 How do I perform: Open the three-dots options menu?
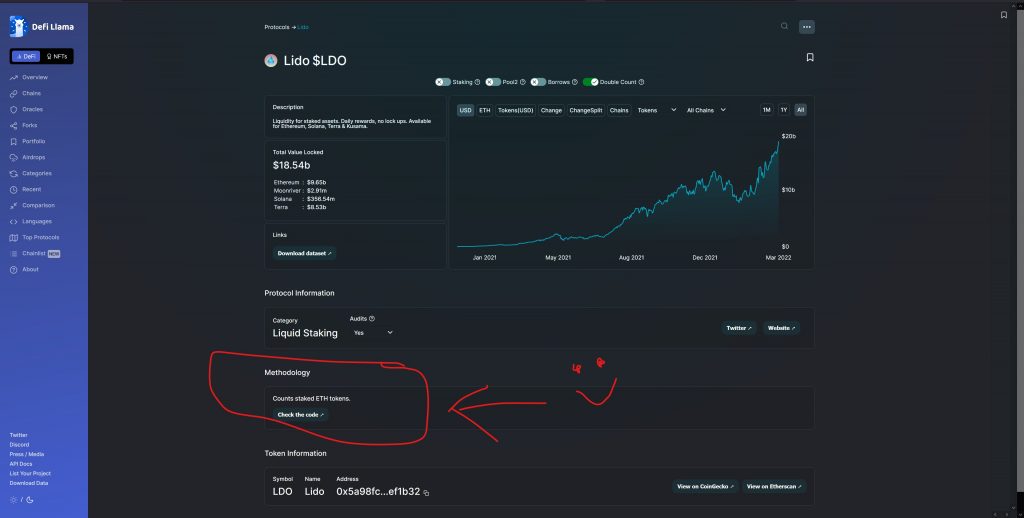pyautogui.click(x=807, y=27)
